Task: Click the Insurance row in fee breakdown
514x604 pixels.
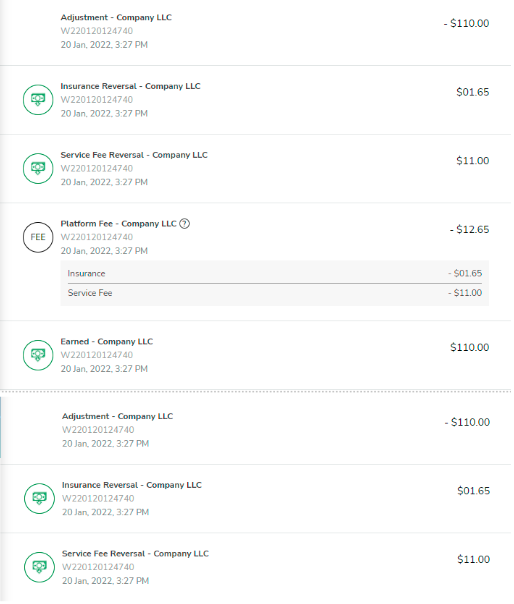Action: coord(275,274)
